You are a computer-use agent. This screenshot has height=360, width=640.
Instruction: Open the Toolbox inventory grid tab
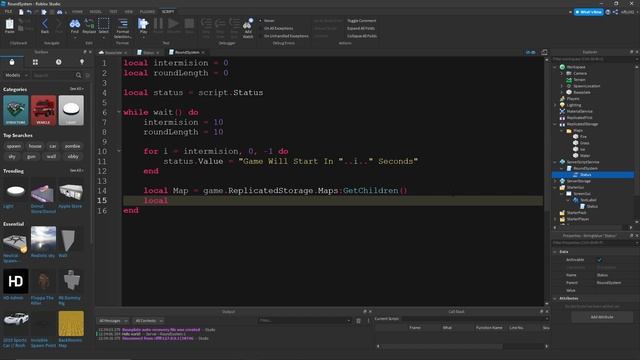pos(36,62)
